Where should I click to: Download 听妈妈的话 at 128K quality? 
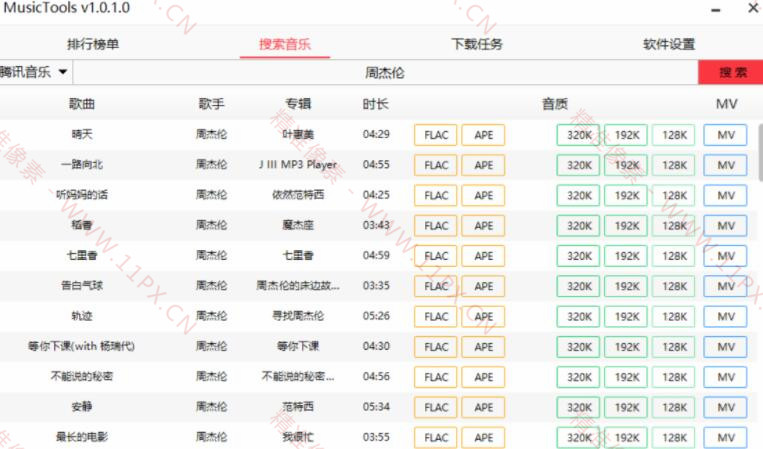674,196
